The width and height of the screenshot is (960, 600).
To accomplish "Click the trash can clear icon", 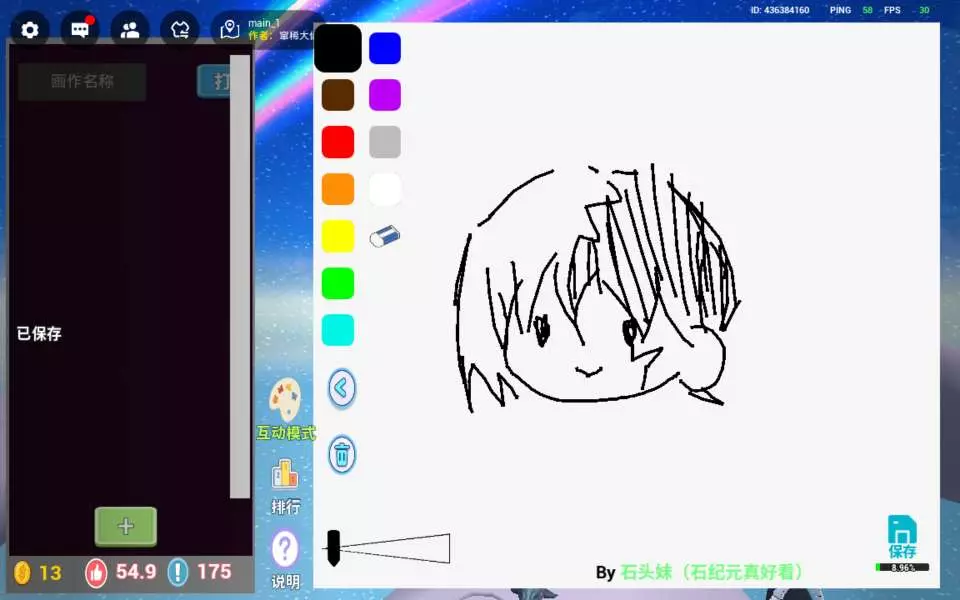I will (x=342, y=454).
